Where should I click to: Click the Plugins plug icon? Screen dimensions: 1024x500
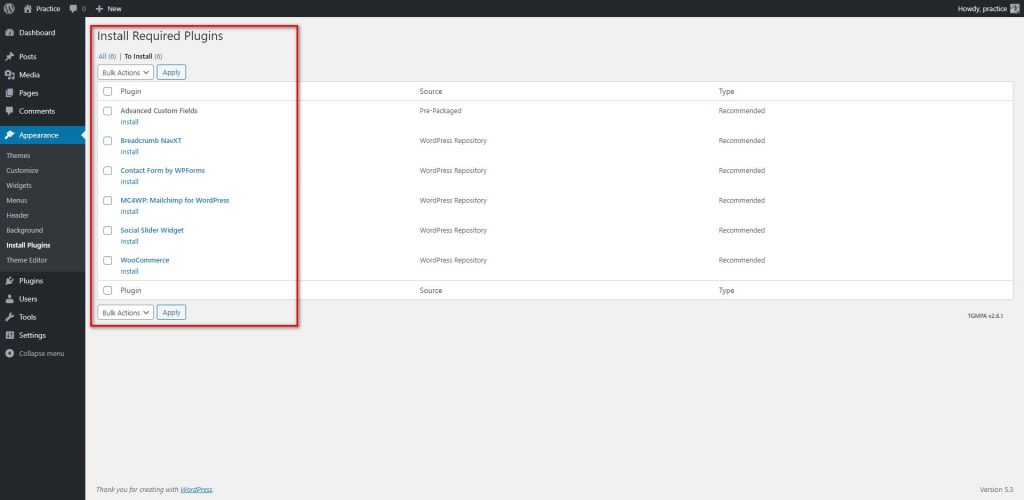[x=10, y=281]
